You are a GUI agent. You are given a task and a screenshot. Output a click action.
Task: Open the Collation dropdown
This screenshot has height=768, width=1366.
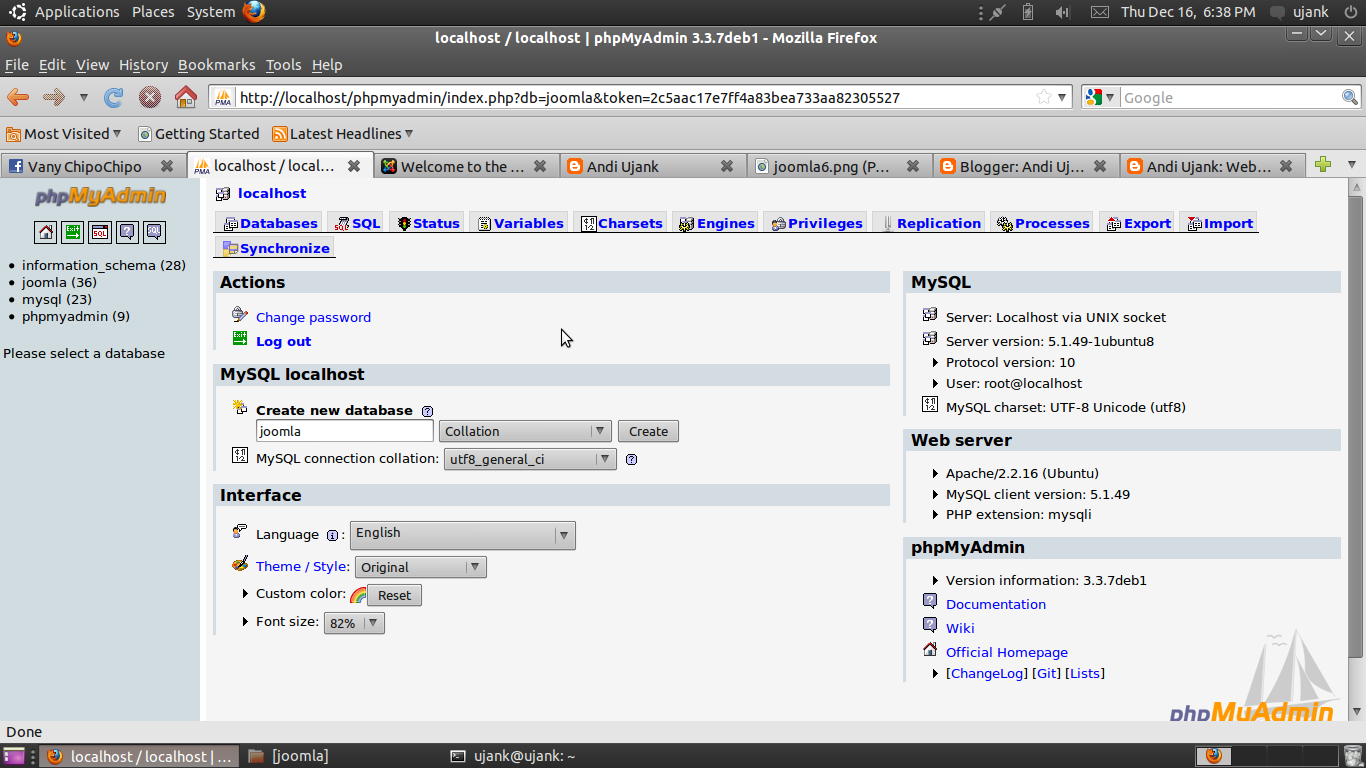click(525, 432)
